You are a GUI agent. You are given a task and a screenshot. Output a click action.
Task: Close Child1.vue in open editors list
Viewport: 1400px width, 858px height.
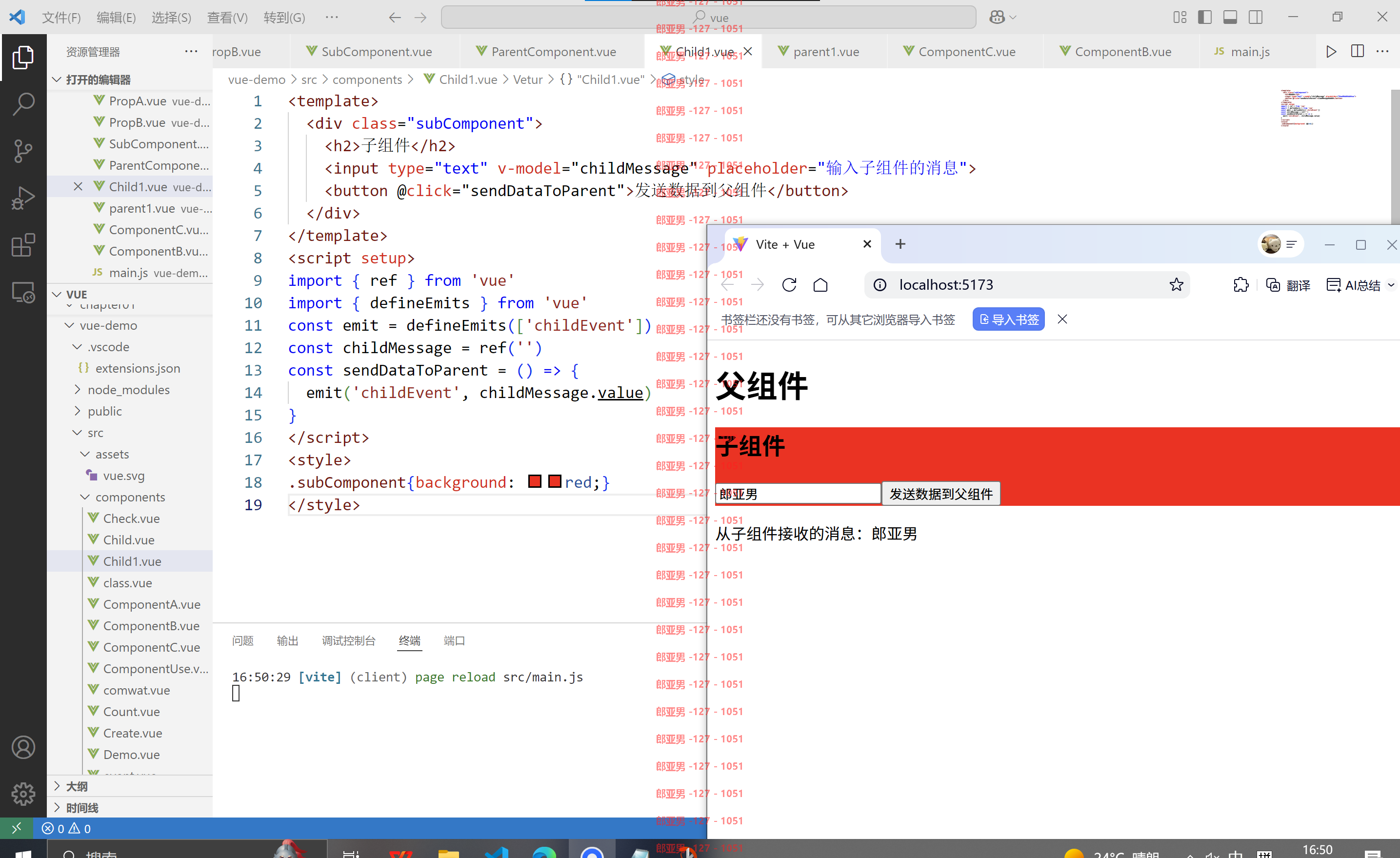coord(78,186)
